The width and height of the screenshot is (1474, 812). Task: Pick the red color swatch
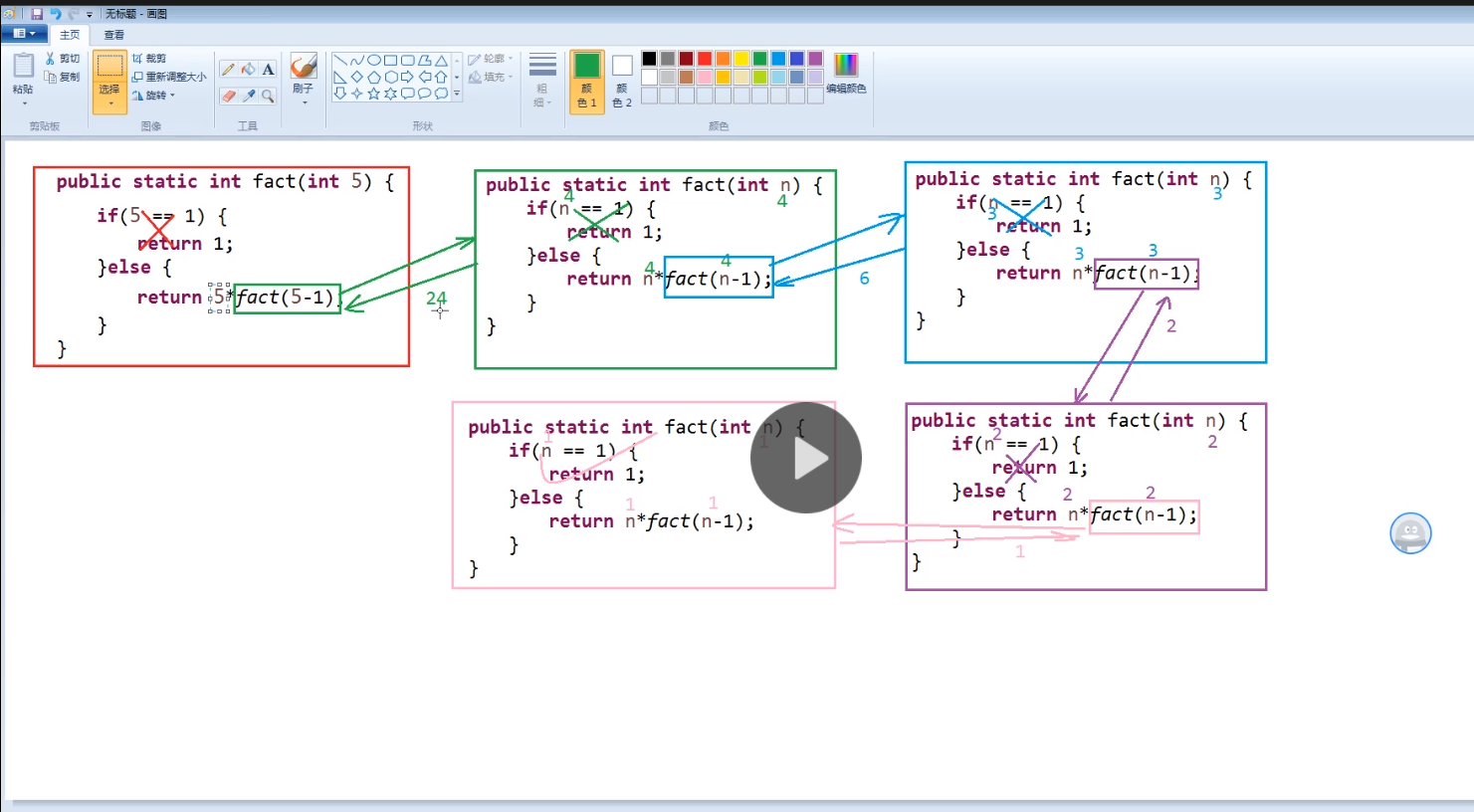(x=705, y=59)
